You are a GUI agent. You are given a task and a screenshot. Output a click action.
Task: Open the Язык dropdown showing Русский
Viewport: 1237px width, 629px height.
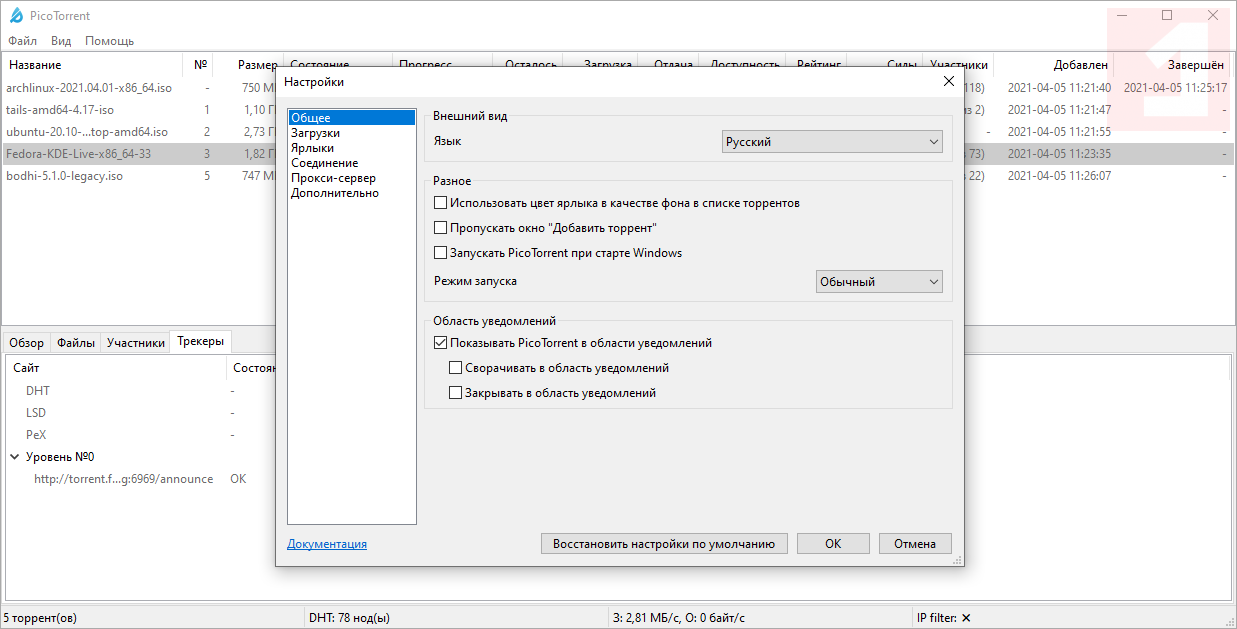point(832,142)
